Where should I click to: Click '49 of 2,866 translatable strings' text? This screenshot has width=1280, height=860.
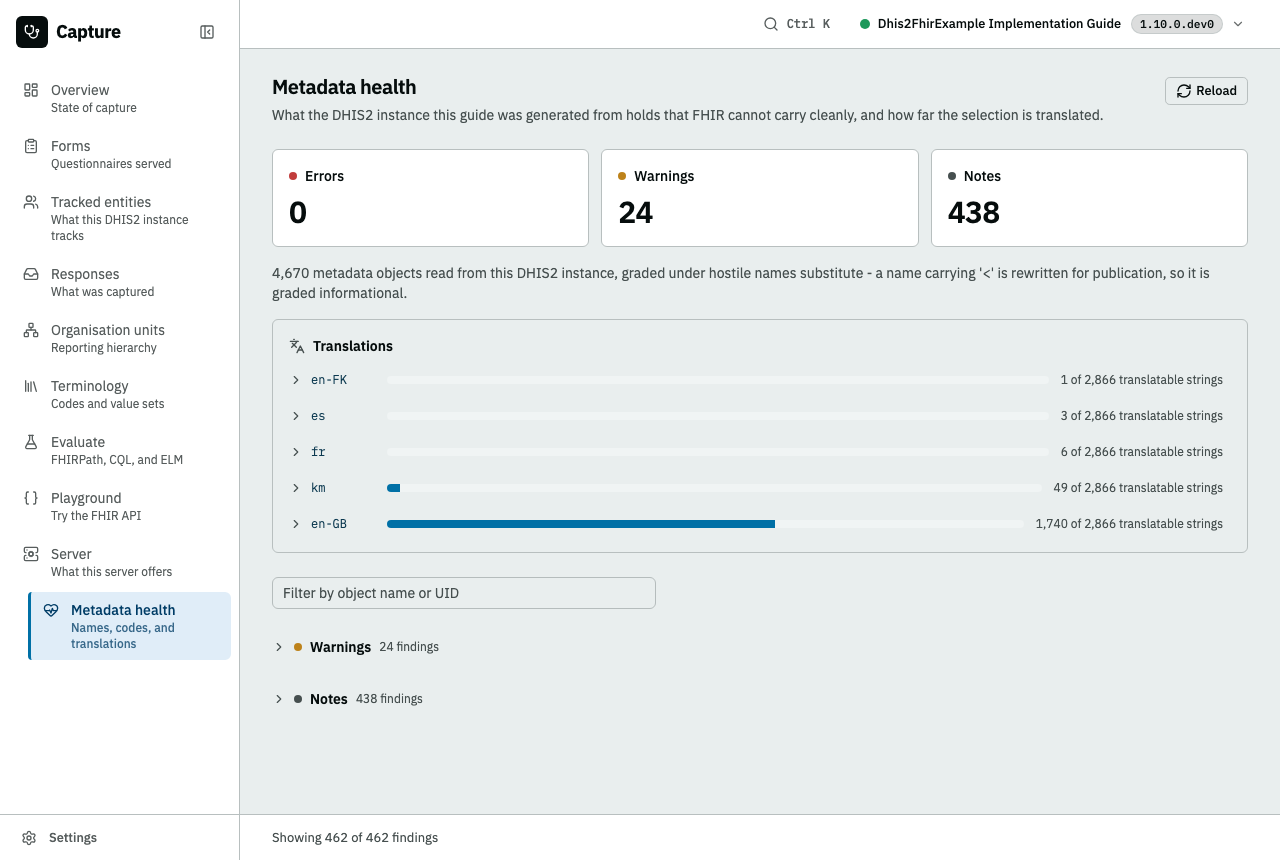point(1138,488)
